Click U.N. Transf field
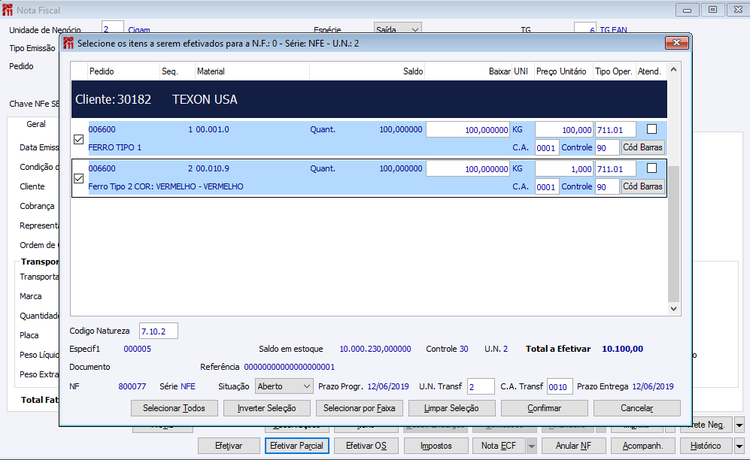This screenshot has height=460, width=750. pyautogui.click(x=480, y=386)
